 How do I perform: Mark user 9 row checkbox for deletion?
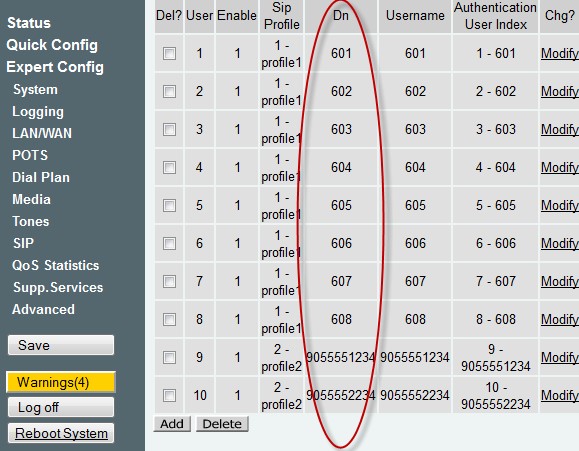click(169, 358)
